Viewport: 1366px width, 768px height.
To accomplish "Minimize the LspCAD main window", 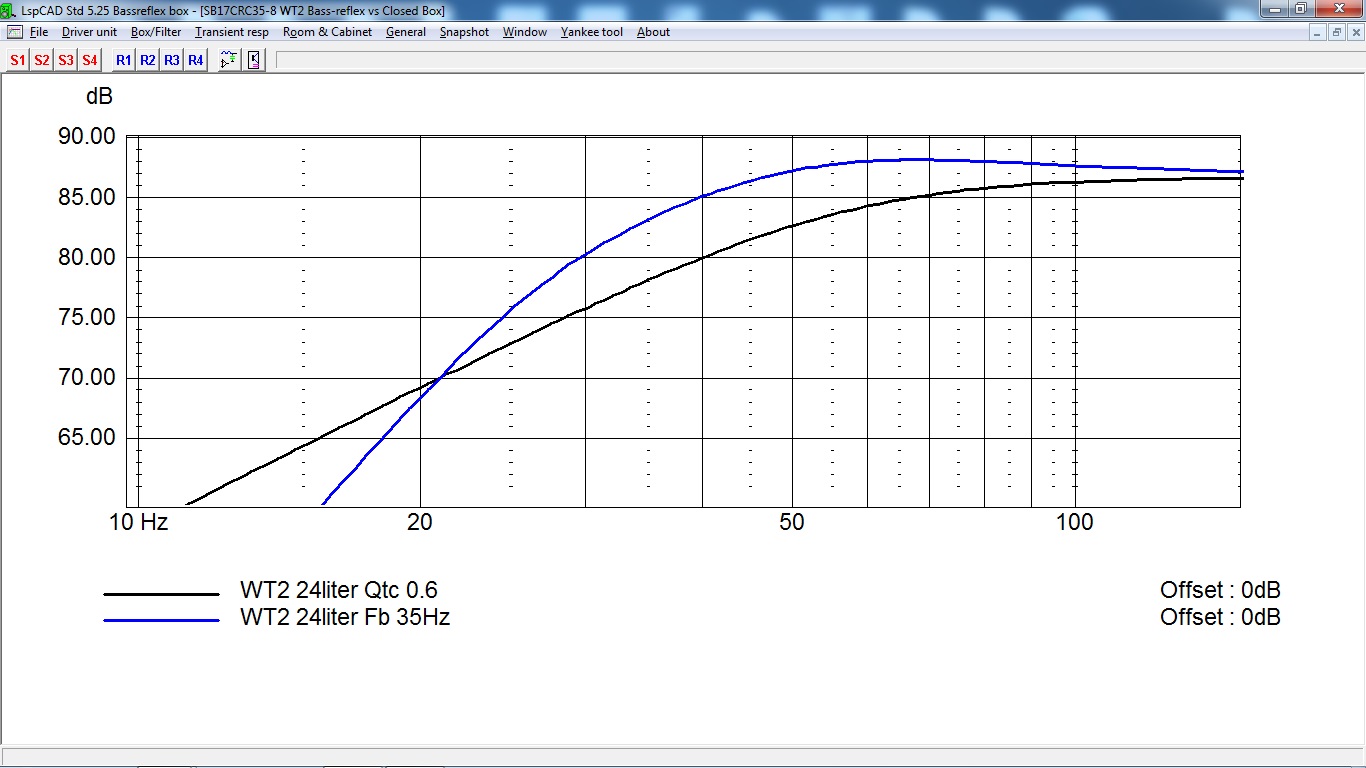I will pyautogui.click(x=1274, y=9).
